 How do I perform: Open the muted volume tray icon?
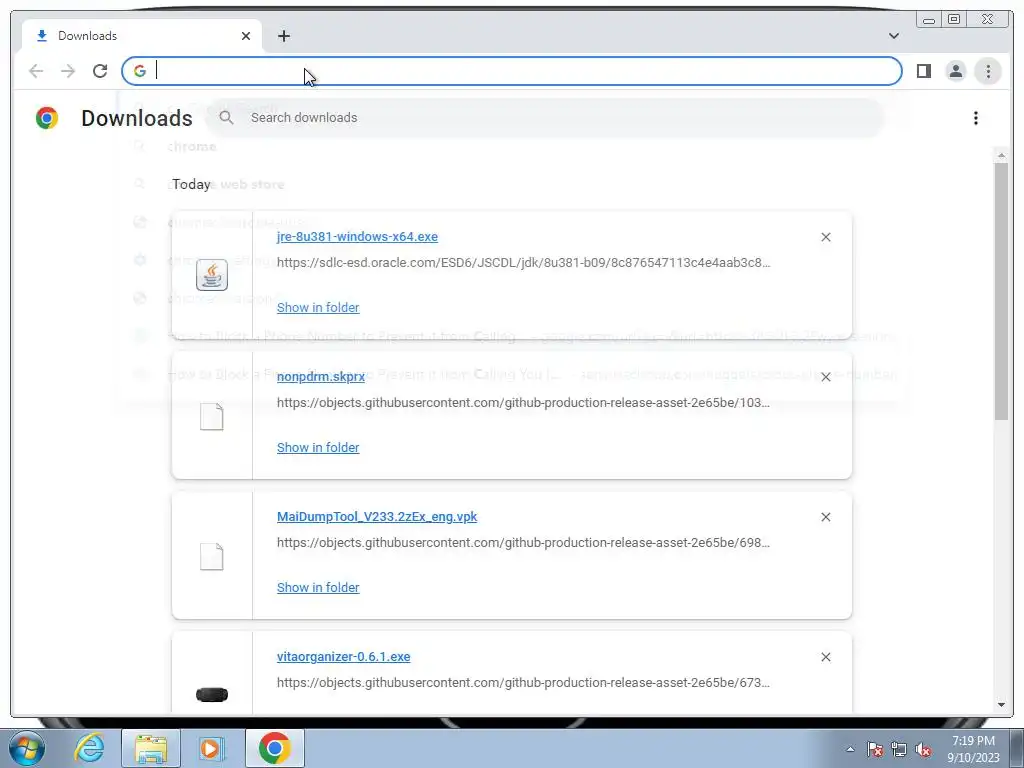click(x=923, y=749)
